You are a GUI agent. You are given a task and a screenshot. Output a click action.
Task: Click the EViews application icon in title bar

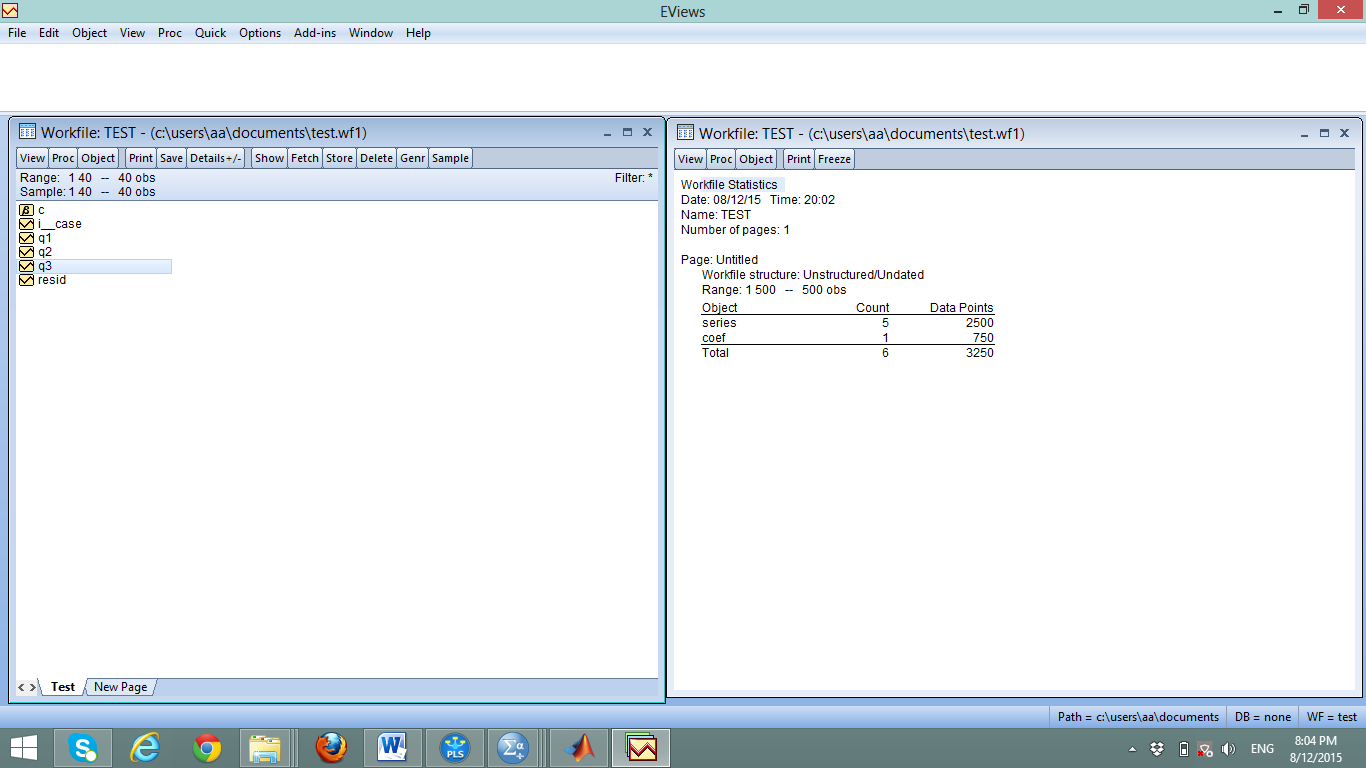click(10, 10)
